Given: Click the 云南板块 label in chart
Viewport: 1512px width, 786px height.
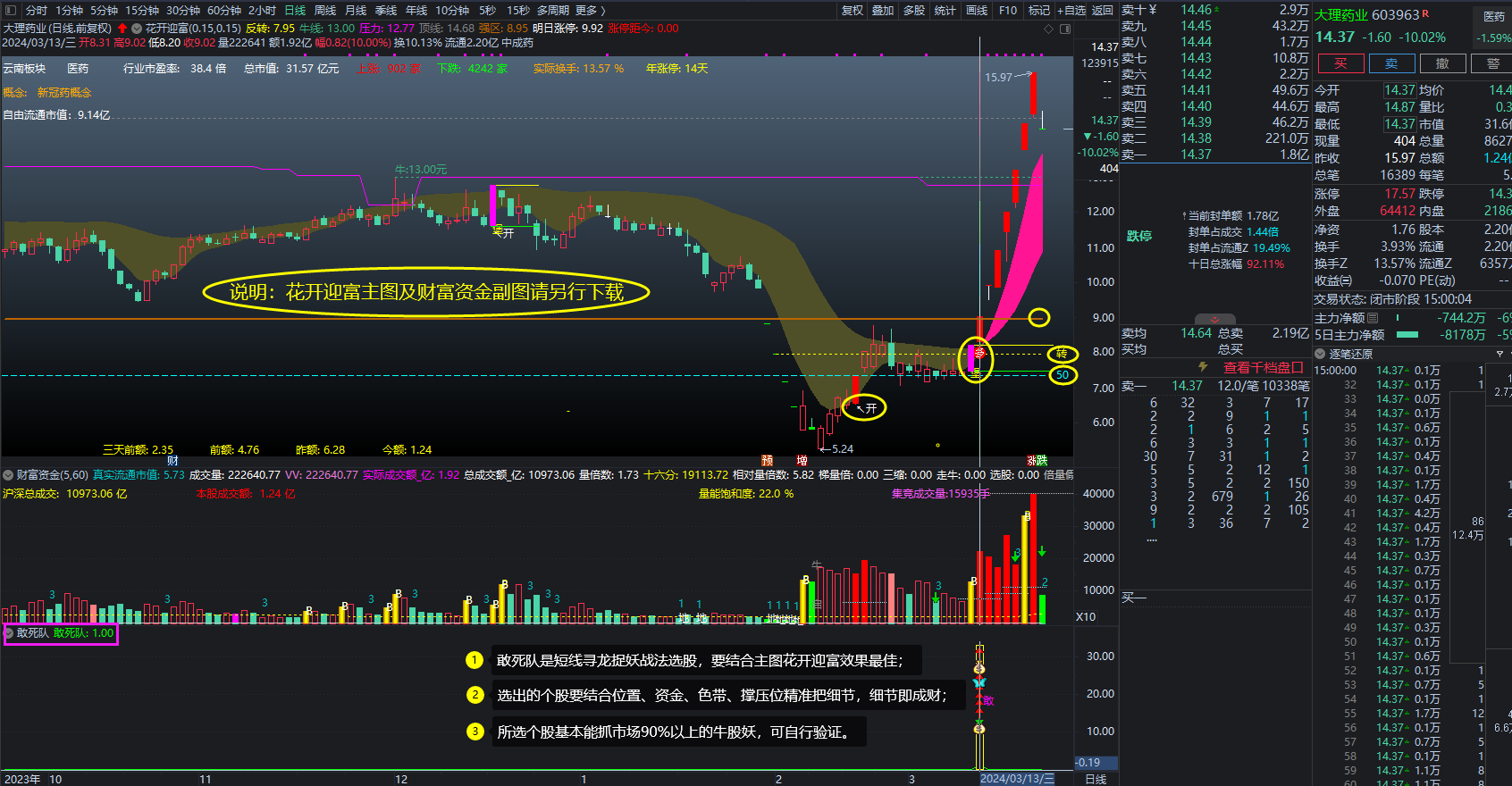Looking at the screenshot, I should 24,69.
